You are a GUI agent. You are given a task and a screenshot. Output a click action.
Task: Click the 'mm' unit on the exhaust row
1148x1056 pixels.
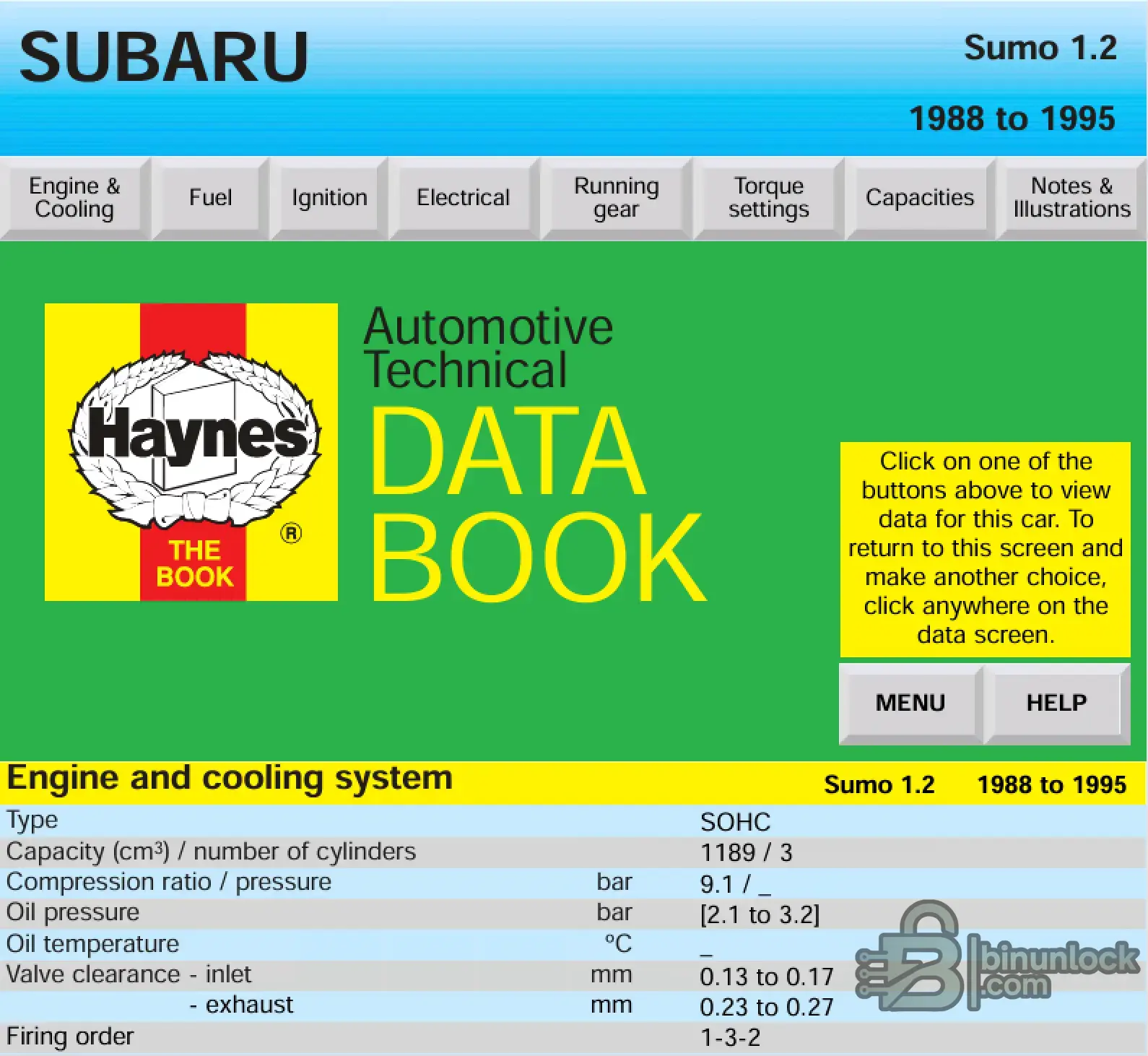click(x=612, y=1006)
